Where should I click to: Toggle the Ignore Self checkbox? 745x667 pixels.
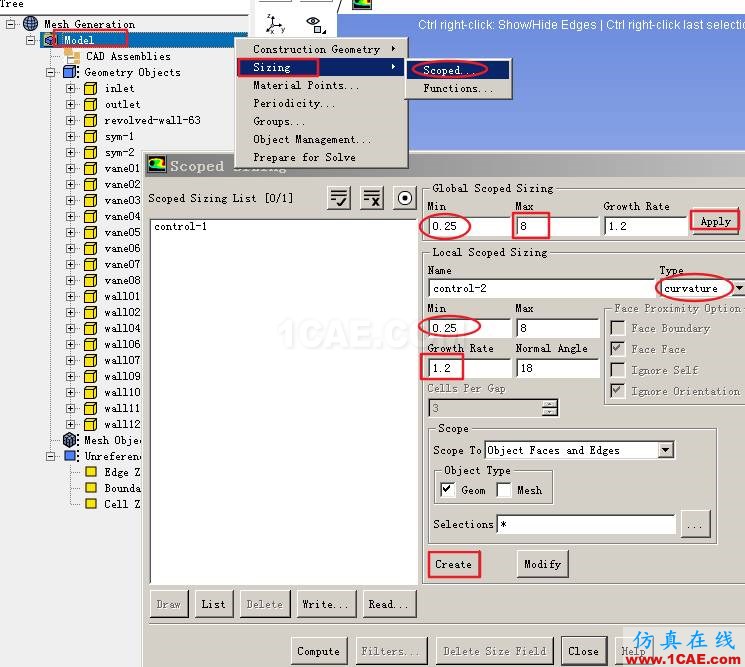(x=618, y=370)
